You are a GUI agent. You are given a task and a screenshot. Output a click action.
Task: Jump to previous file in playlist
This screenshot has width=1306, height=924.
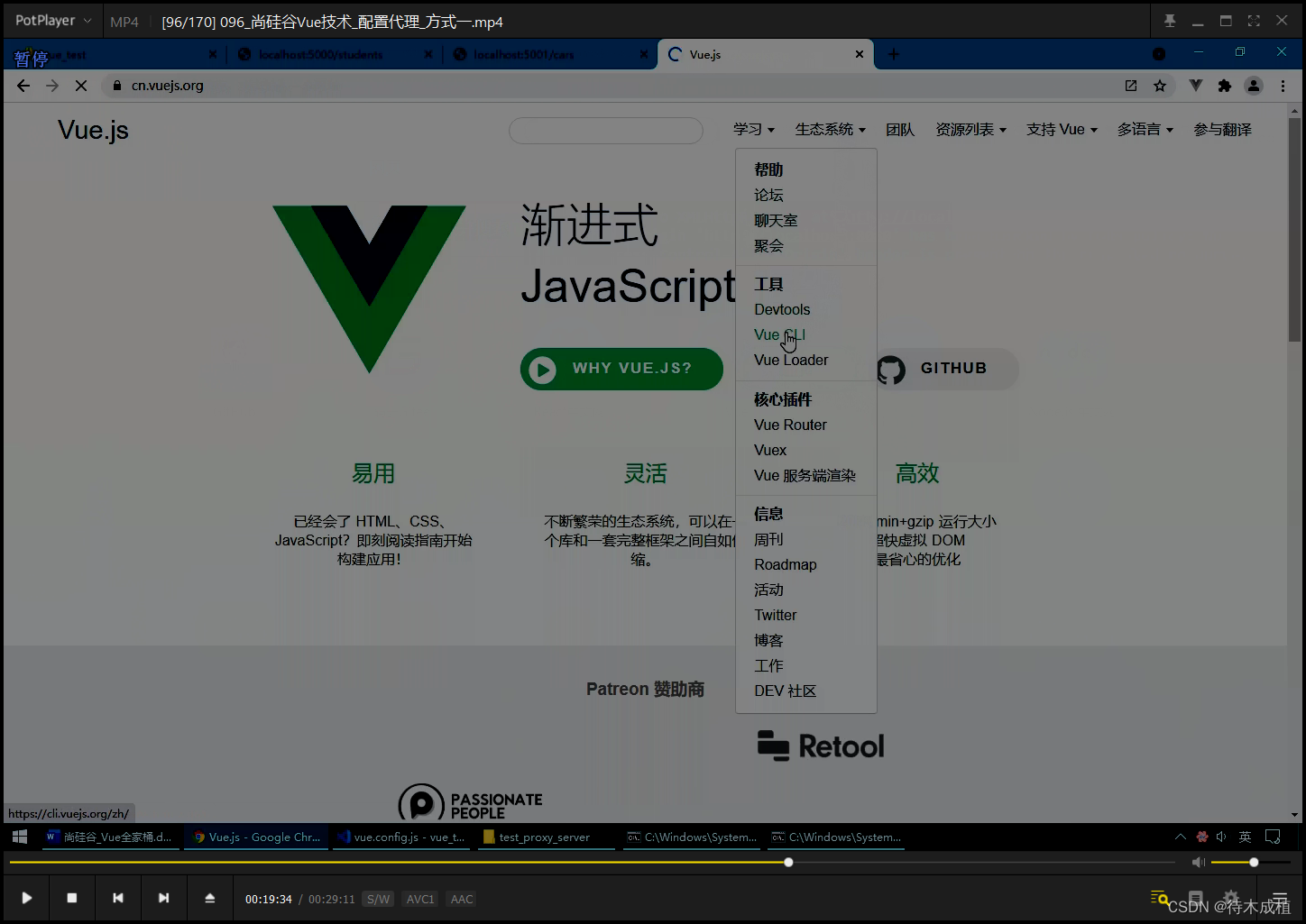pyautogui.click(x=118, y=898)
